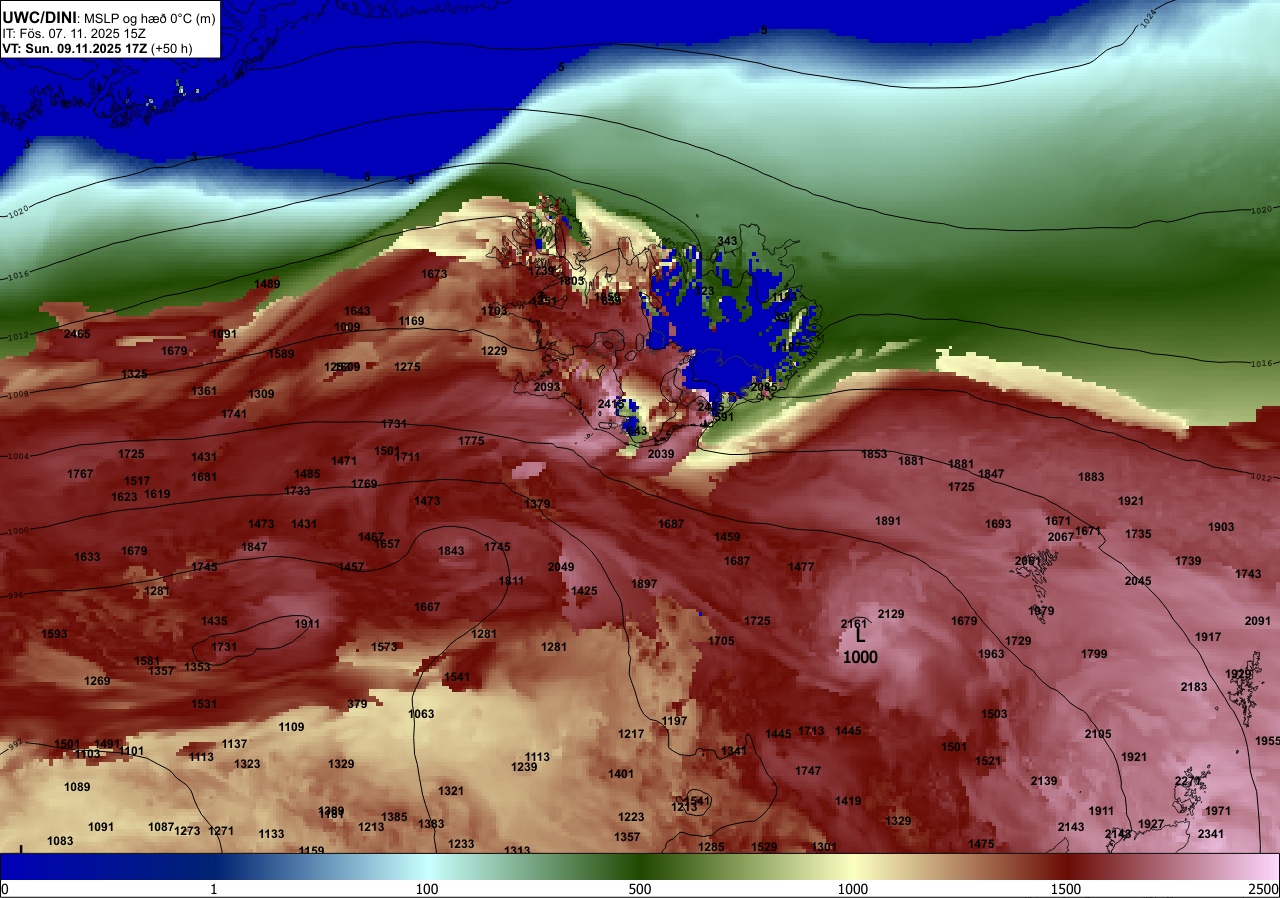
Task: Click the map value 2139
Action: click(1044, 781)
